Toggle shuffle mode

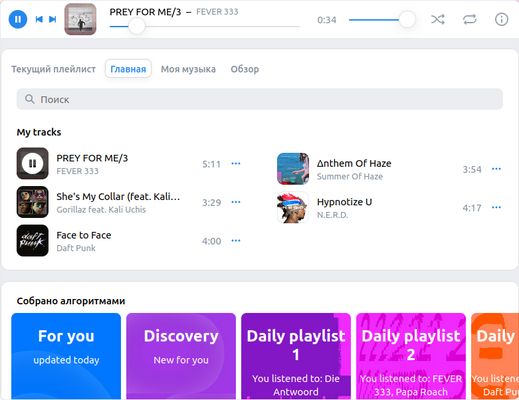[x=438, y=19]
